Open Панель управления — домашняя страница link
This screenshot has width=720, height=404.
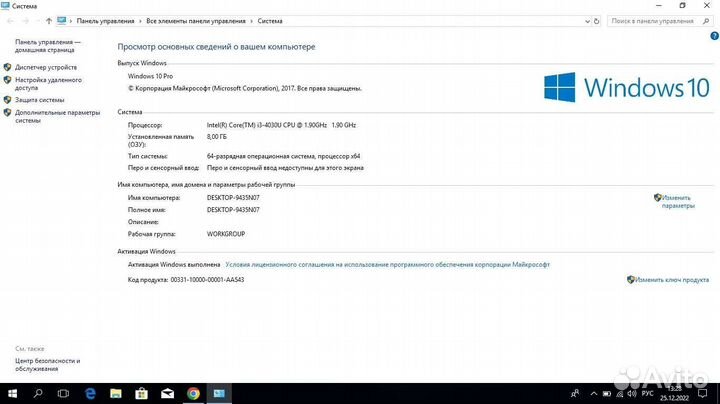(x=48, y=46)
